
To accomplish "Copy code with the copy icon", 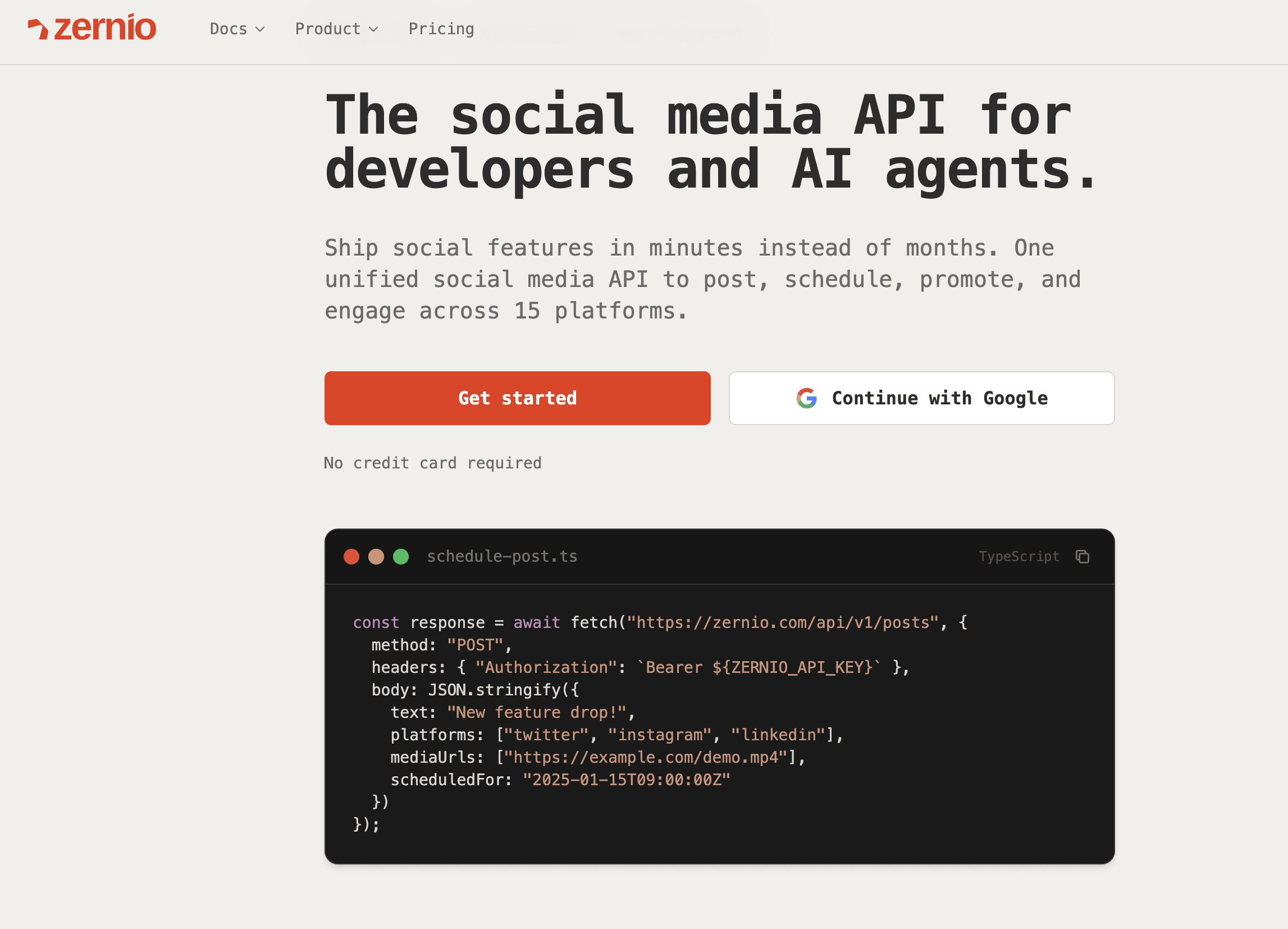I will pyautogui.click(x=1083, y=557).
